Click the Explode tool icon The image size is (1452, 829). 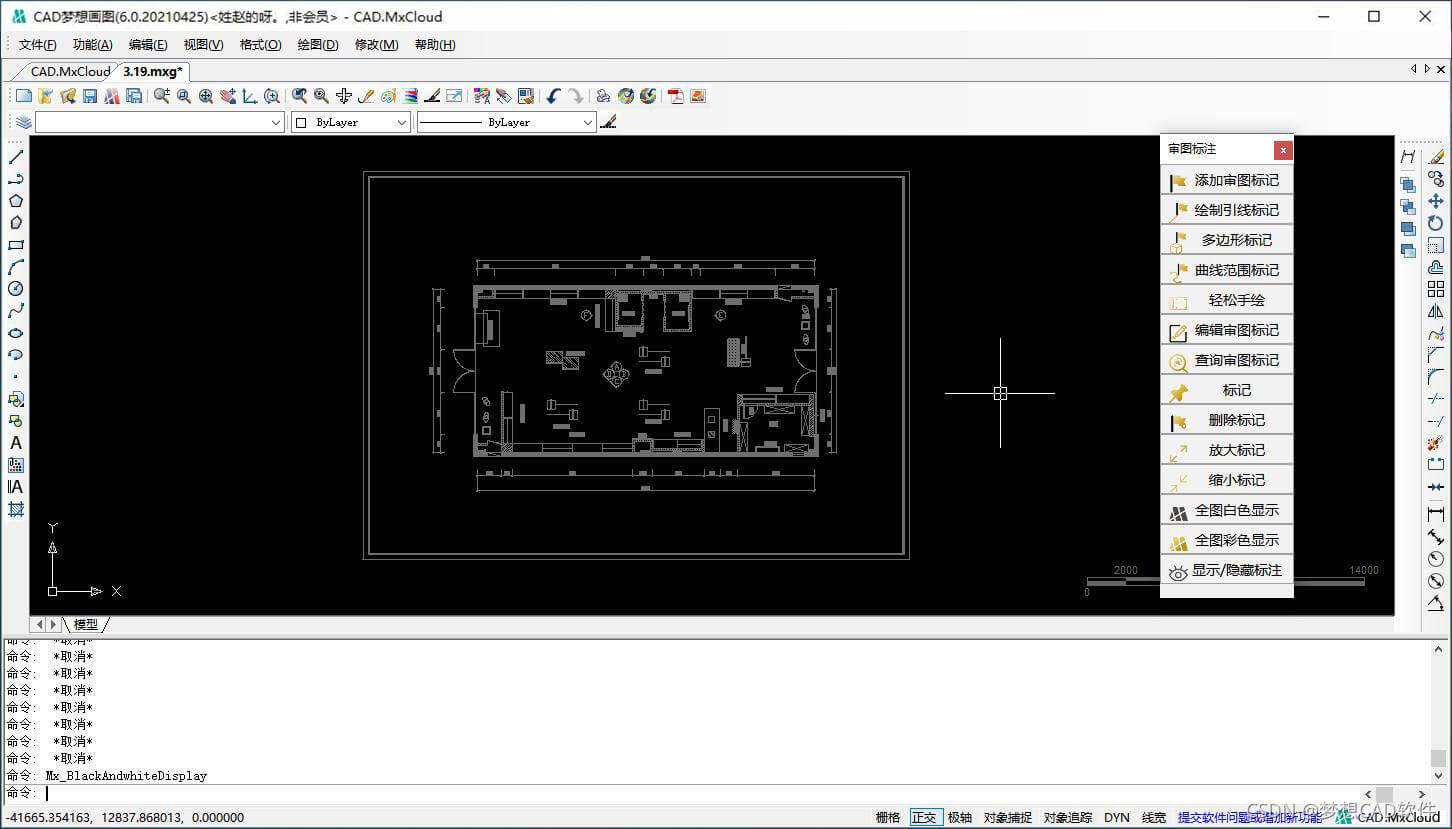1436,443
